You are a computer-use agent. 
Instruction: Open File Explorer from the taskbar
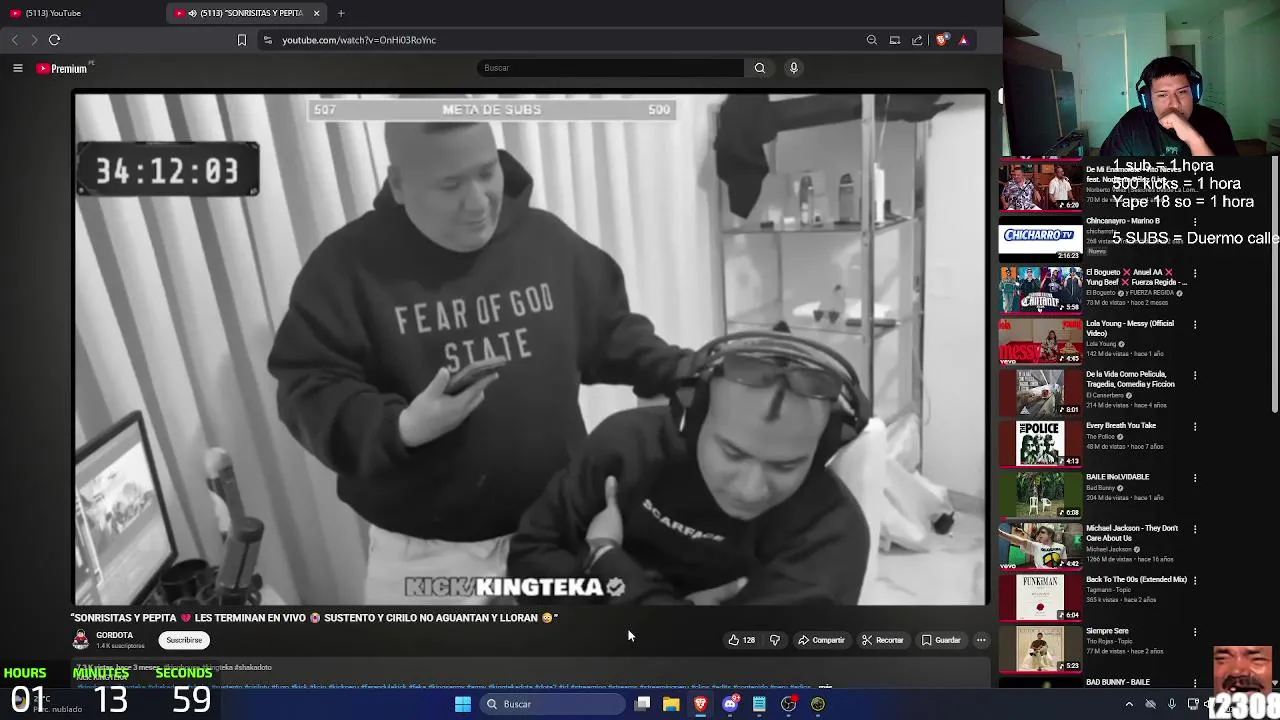point(671,704)
